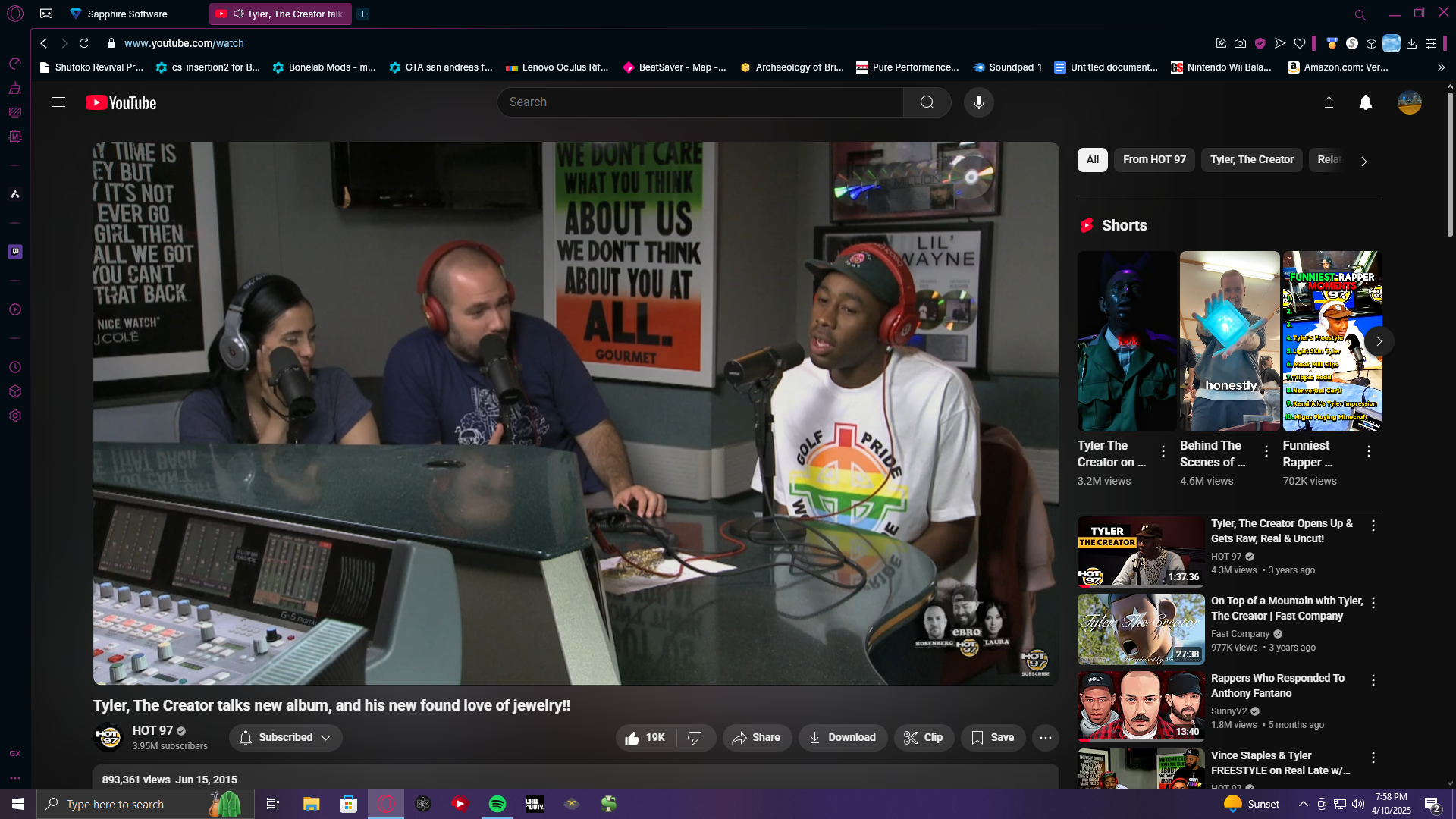Select the From HOT 97 filter chip
The height and width of the screenshot is (819, 1456).
click(1153, 159)
